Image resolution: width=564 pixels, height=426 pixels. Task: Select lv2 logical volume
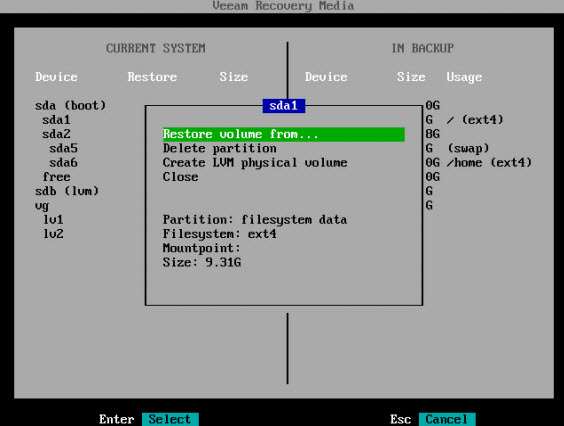click(53, 234)
